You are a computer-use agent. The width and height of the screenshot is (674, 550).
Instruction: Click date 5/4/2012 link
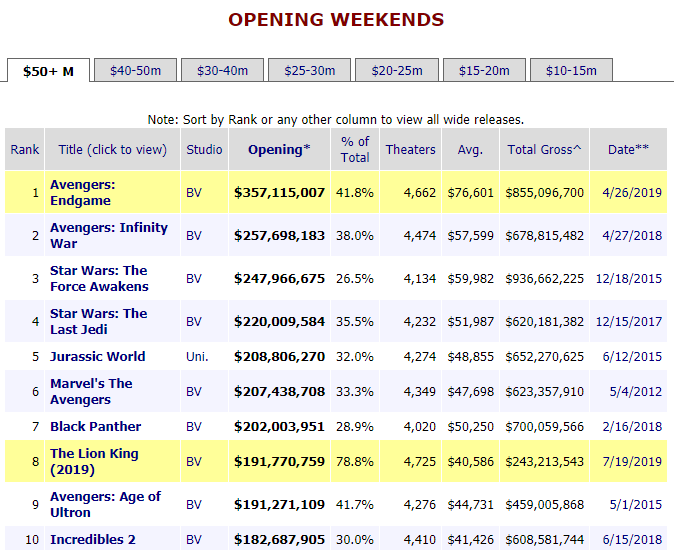pyautogui.click(x=636, y=391)
